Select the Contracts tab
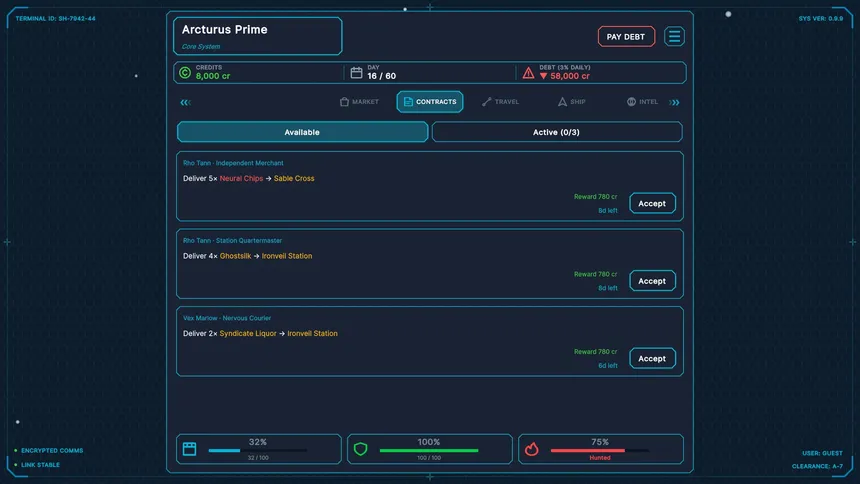860x484 pixels. 430,102
